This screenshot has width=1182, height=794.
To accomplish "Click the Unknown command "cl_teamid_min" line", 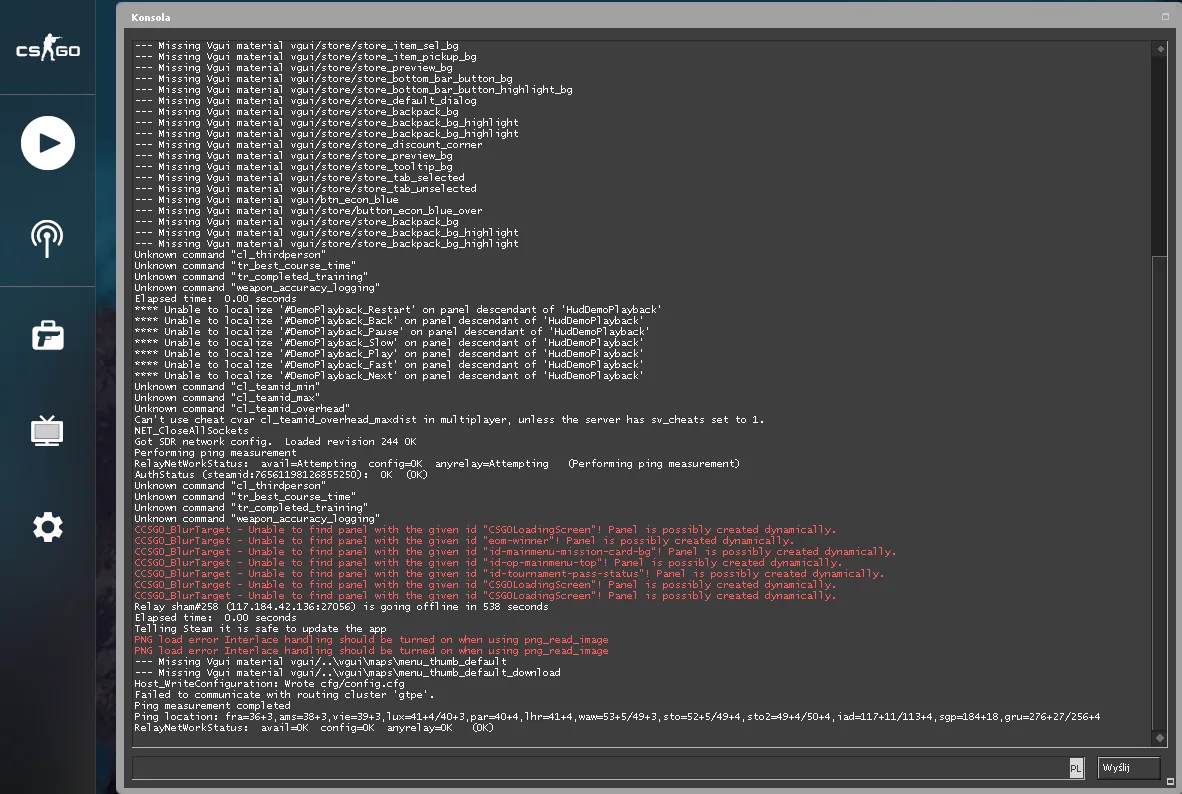I will [x=227, y=387].
